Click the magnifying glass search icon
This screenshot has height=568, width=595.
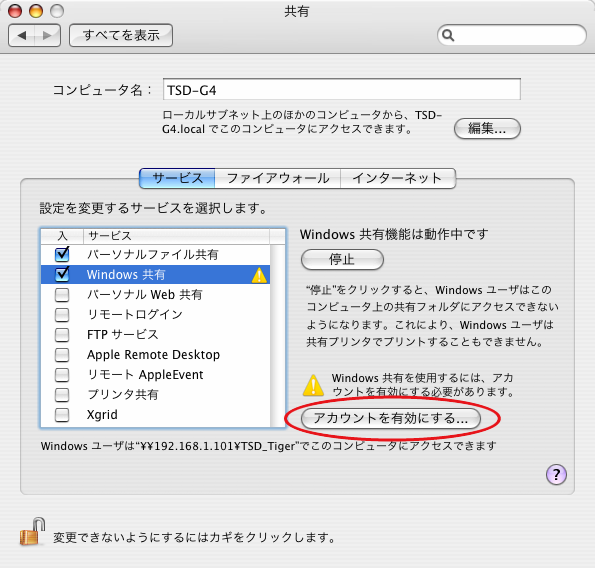(448, 35)
